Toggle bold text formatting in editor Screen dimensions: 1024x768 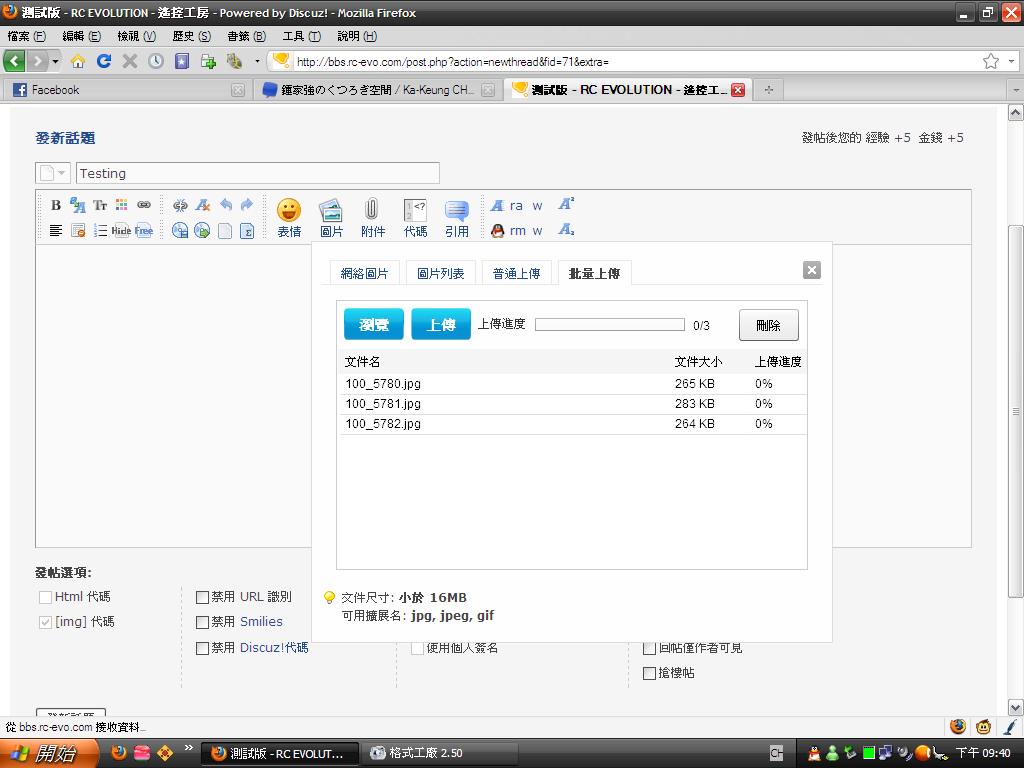(56, 205)
